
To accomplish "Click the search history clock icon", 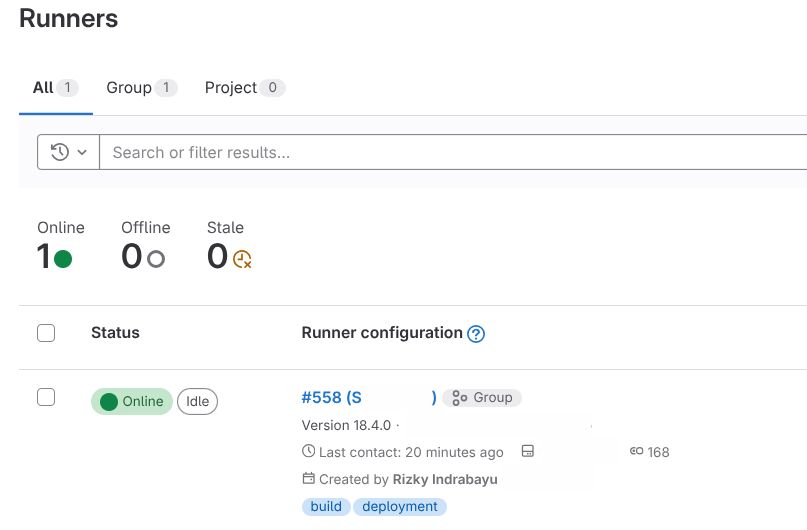I will pyautogui.click(x=60, y=152).
